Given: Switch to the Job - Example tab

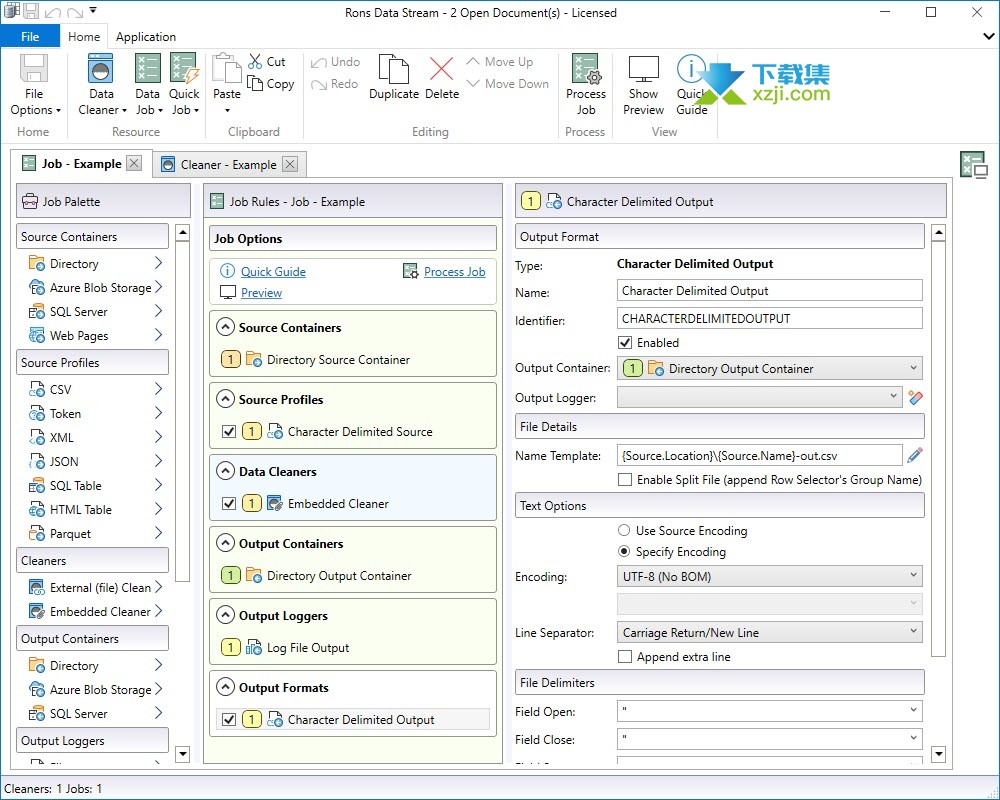Looking at the screenshot, I should point(81,163).
